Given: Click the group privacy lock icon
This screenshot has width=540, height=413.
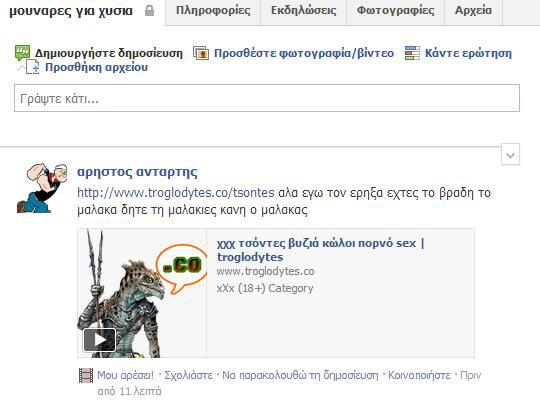Looking at the screenshot, I should pos(149,11).
